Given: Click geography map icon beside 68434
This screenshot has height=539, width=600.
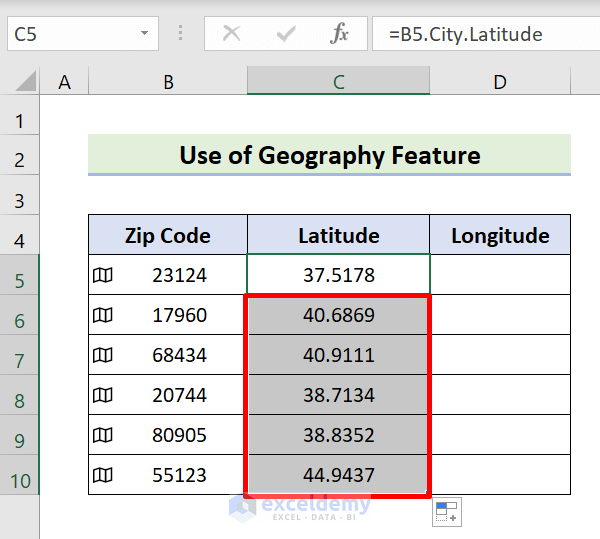Looking at the screenshot, I should pyautogui.click(x=102, y=355).
